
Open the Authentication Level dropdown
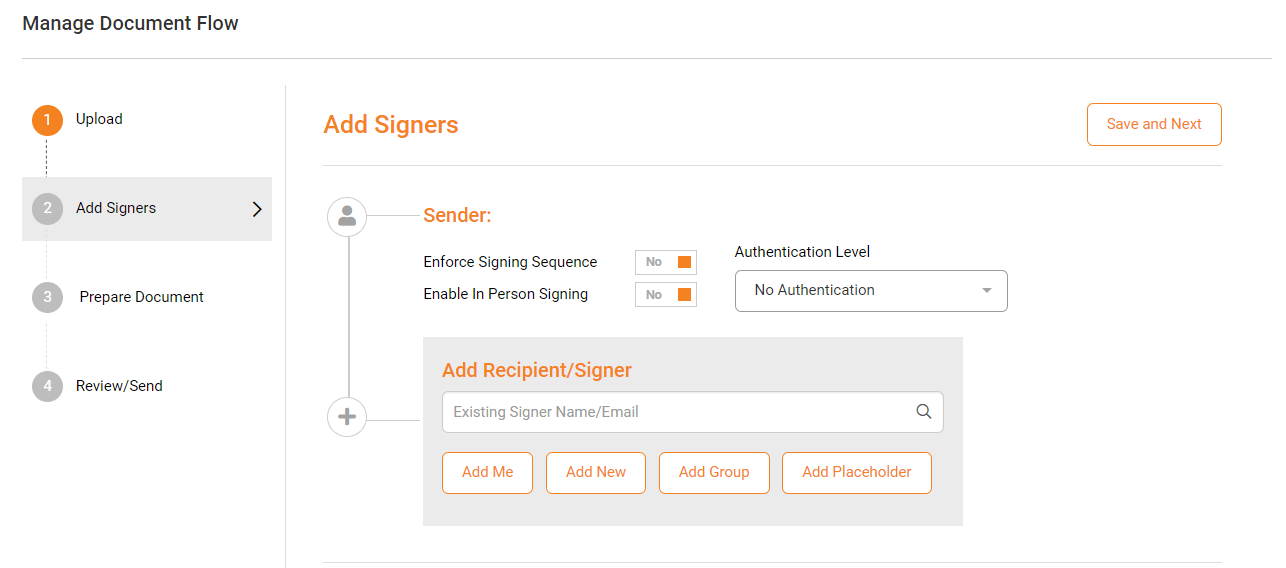pyautogui.click(x=870, y=291)
